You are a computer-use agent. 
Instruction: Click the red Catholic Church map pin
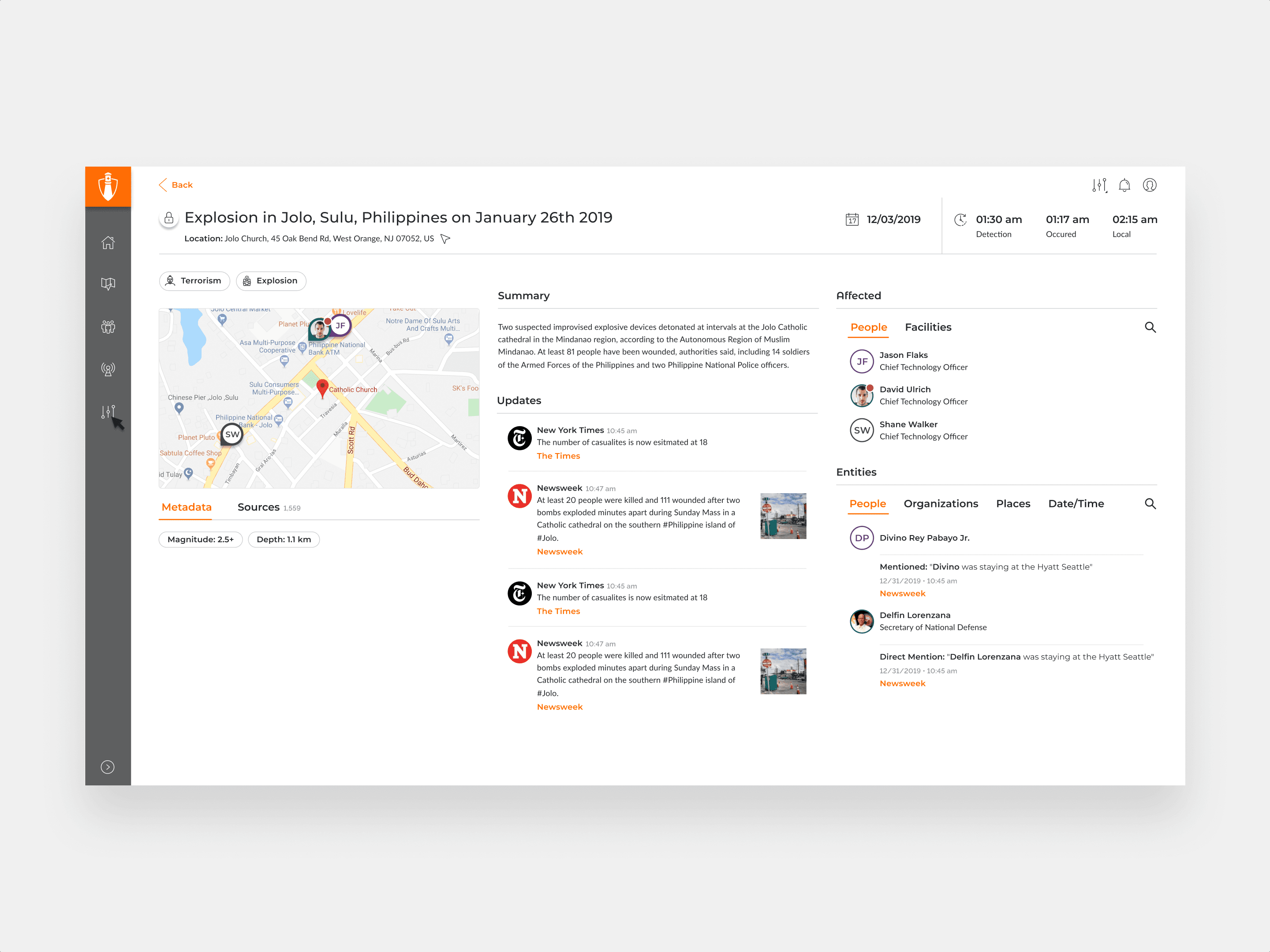point(322,387)
